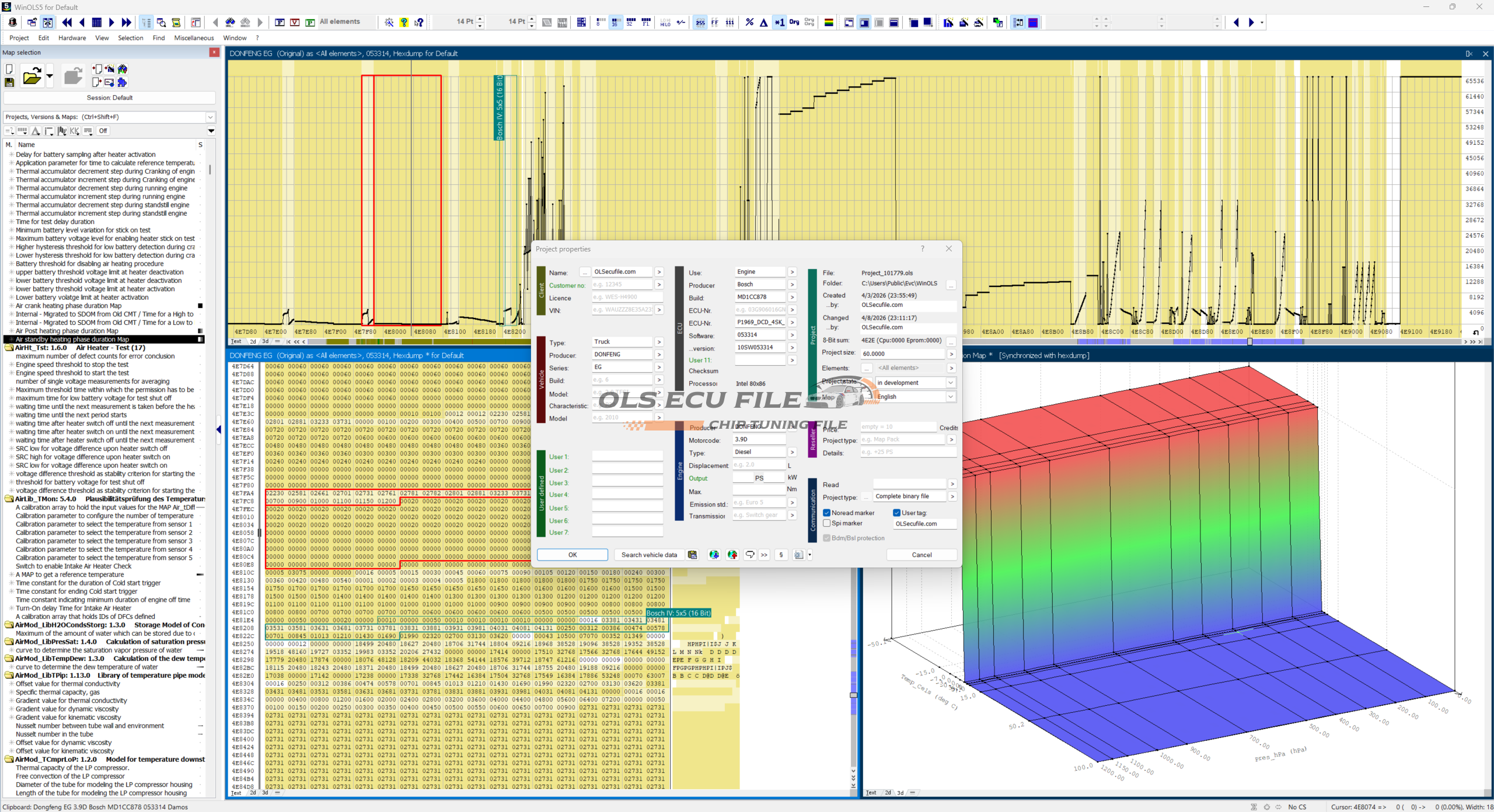
Task: Toggle the Noread marker checkbox
Action: [827, 513]
